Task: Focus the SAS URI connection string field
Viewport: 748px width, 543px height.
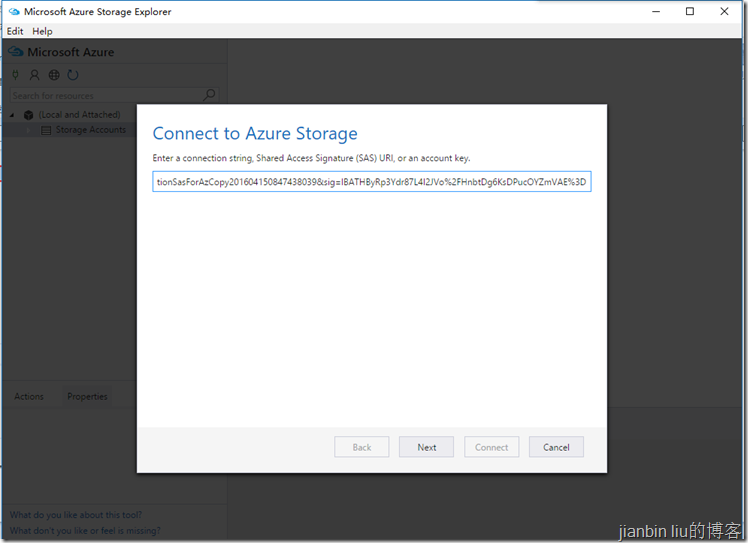Action: (372, 182)
